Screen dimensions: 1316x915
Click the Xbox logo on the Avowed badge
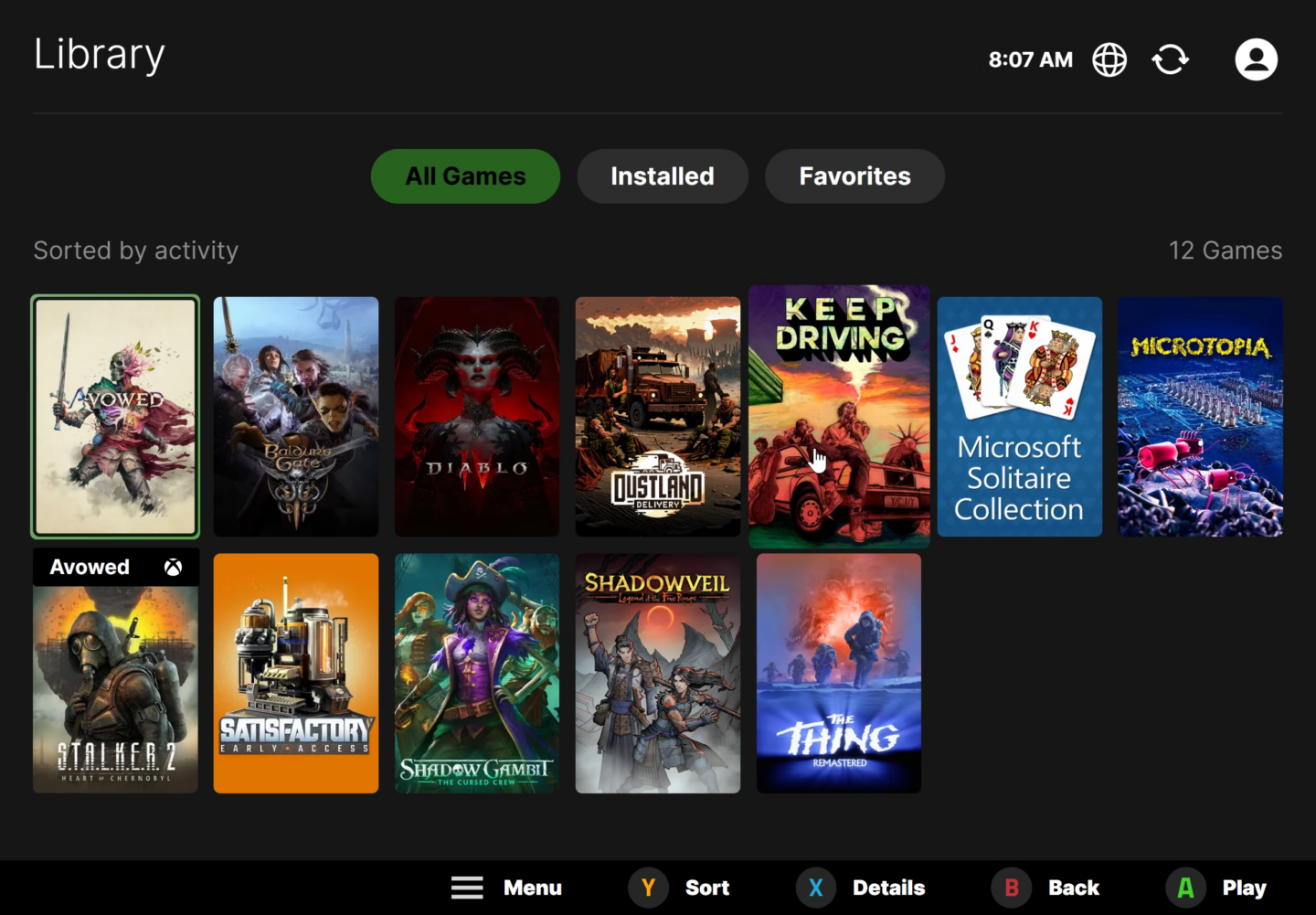click(x=172, y=567)
